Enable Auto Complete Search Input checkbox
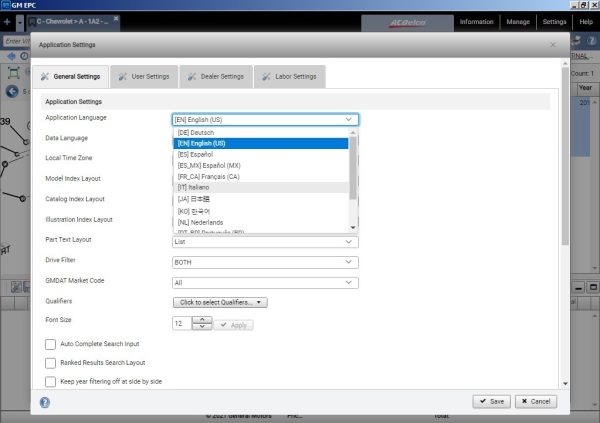 tap(51, 344)
